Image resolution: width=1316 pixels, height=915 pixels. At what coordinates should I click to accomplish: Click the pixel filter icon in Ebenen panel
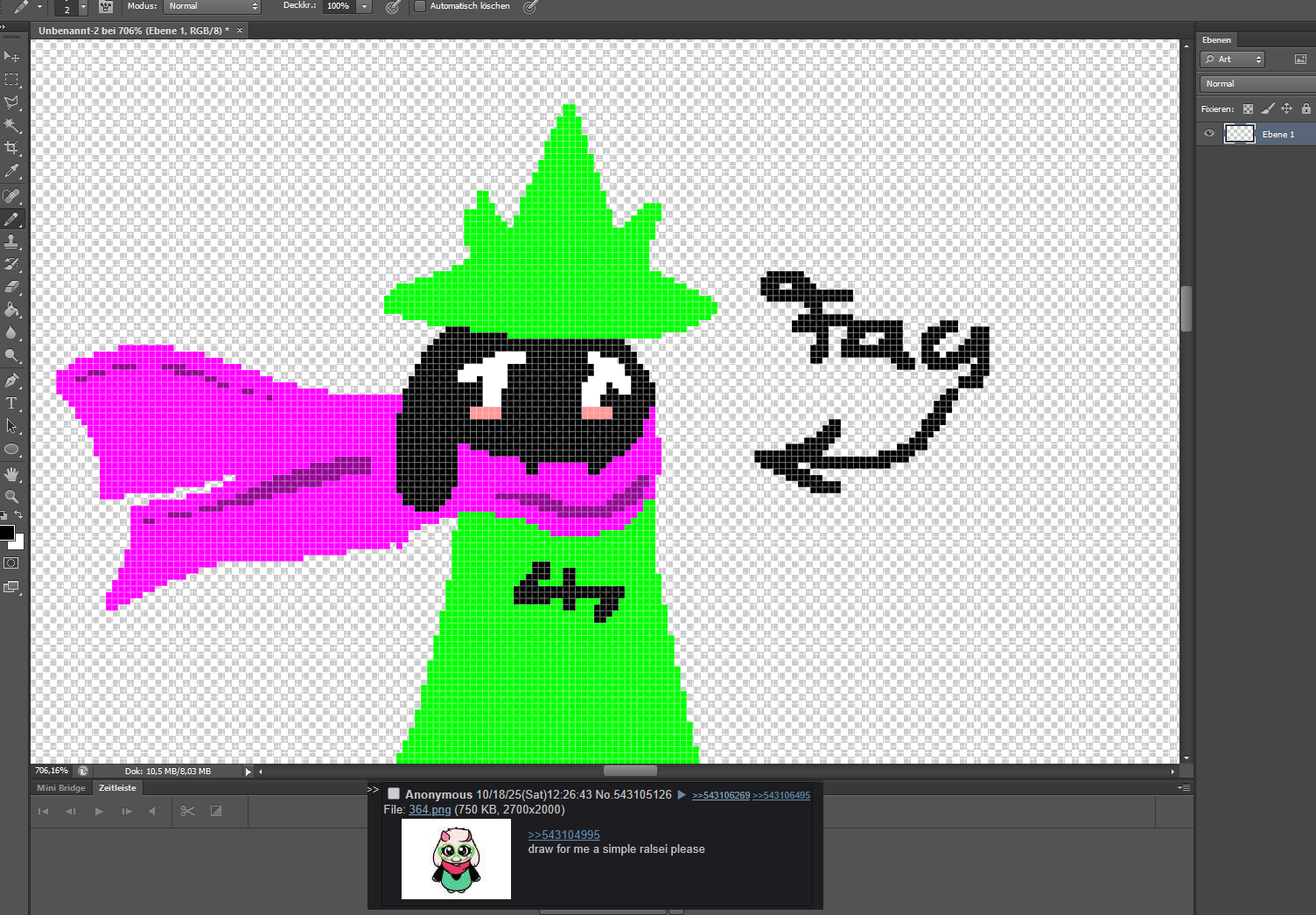(x=1300, y=59)
